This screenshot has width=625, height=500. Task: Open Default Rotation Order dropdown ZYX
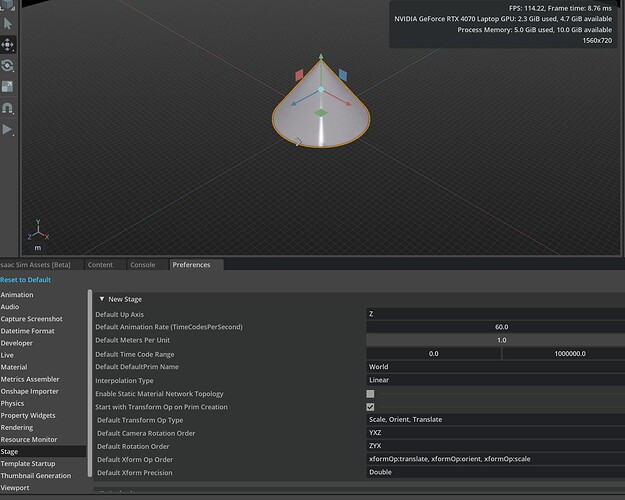tap(495, 446)
